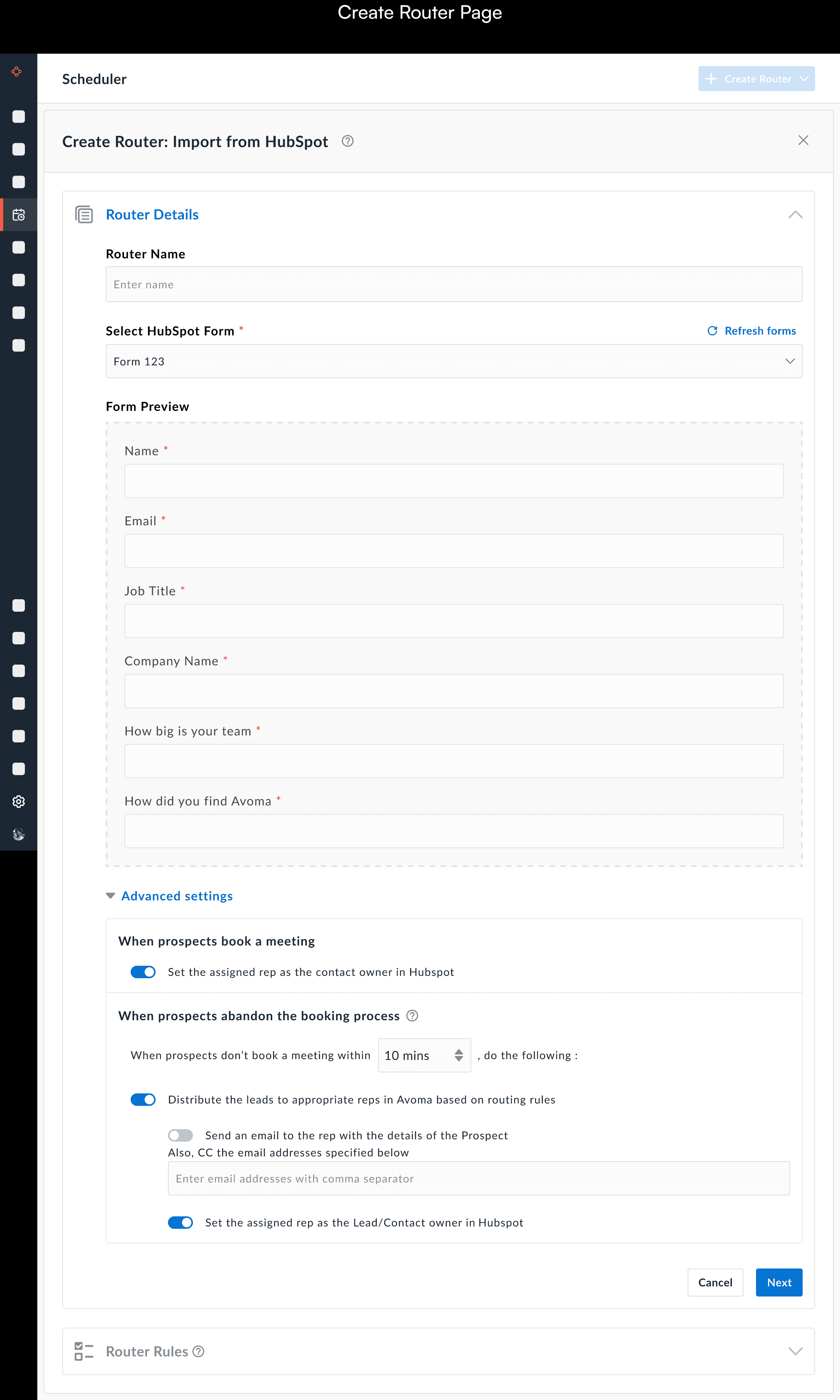
Task: Click the Router Rules help icon
Action: pos(198,1351)
